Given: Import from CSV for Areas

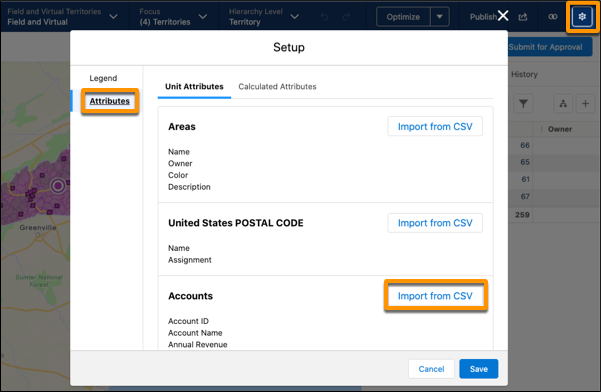Looking at the screenshot, I should pos(435,126).
